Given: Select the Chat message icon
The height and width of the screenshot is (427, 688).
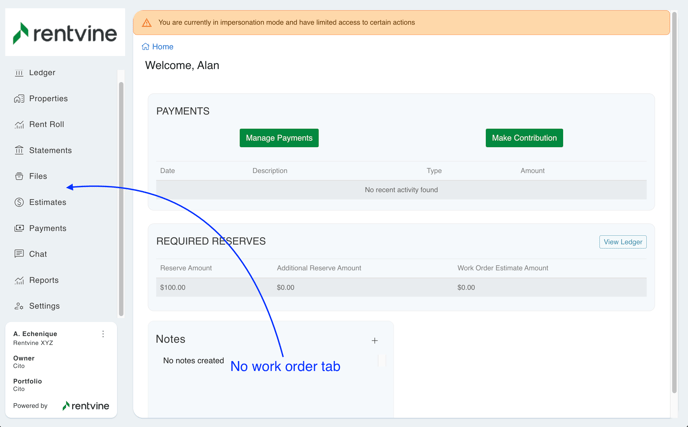Looking at the screenshot, I should click(x=19, y=255).
